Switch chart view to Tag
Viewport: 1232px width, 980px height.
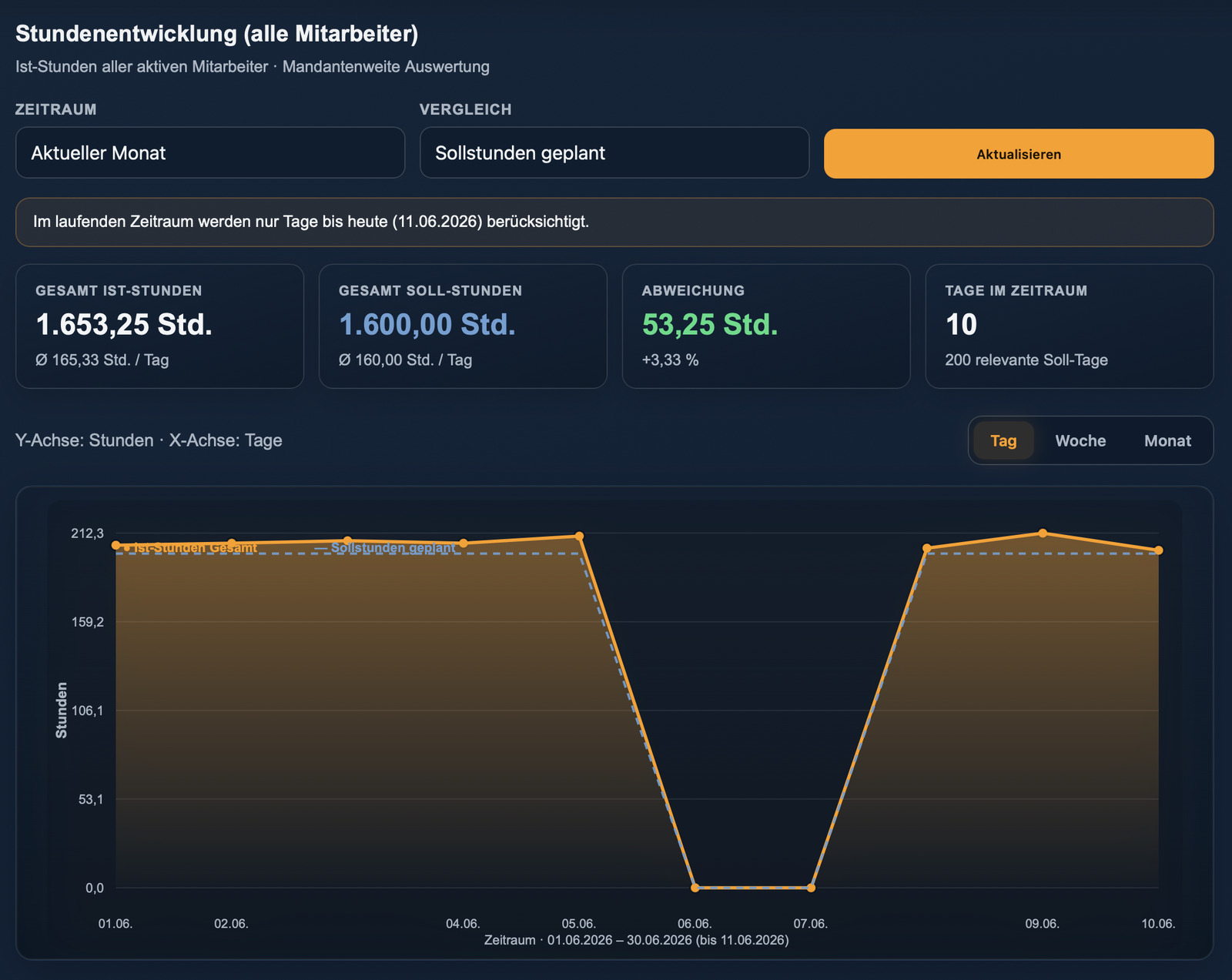click(x=1003, y=440)
